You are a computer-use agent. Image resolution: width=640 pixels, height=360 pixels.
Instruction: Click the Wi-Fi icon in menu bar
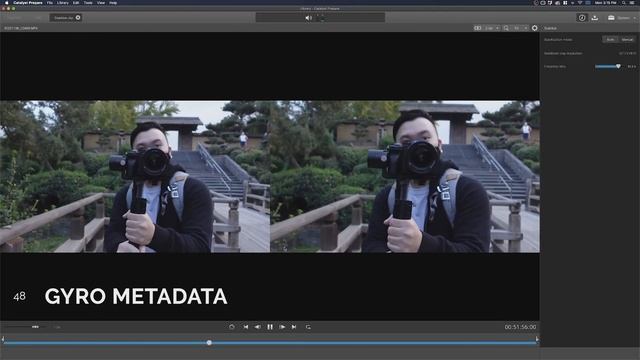[580, 2]
